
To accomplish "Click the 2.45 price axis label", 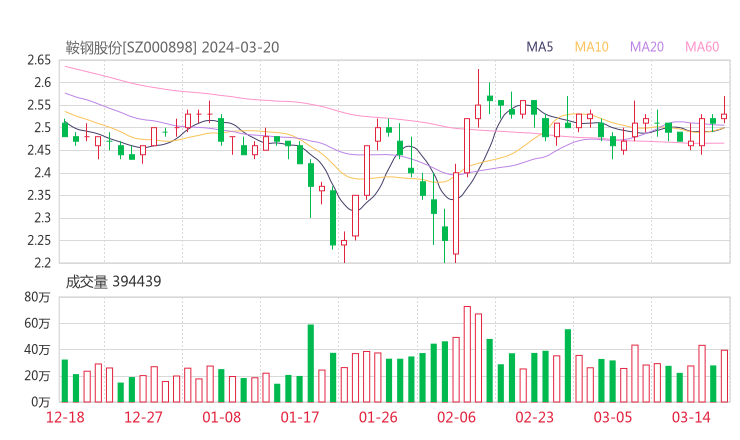I will coord(39,150).
